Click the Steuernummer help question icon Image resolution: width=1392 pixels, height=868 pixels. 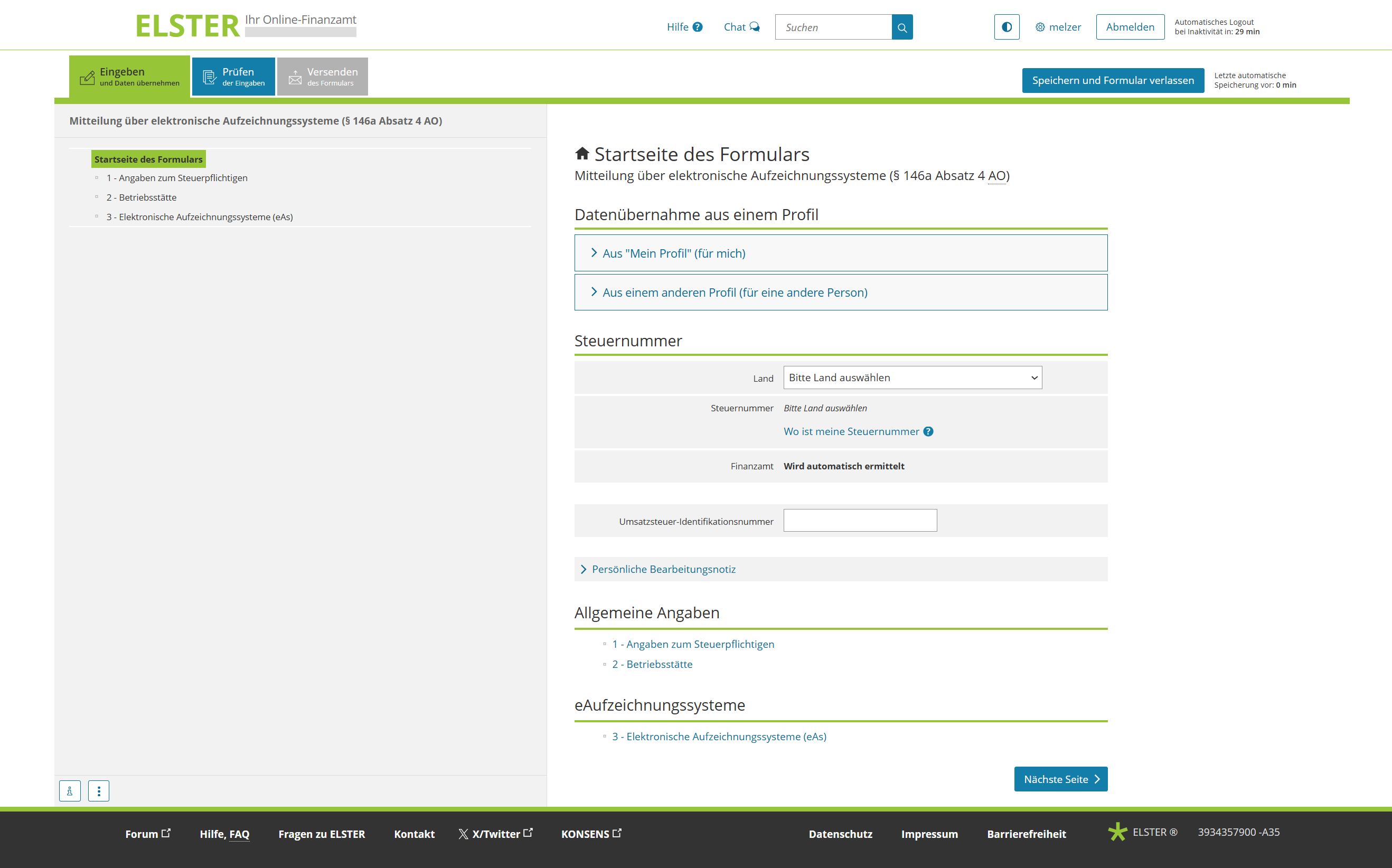(x=928, y=431)
